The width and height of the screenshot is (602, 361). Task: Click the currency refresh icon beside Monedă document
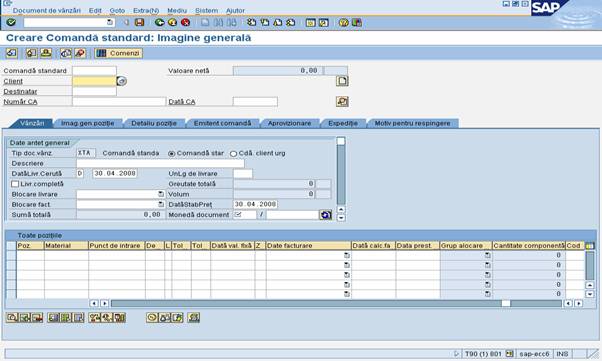(325, 215)
